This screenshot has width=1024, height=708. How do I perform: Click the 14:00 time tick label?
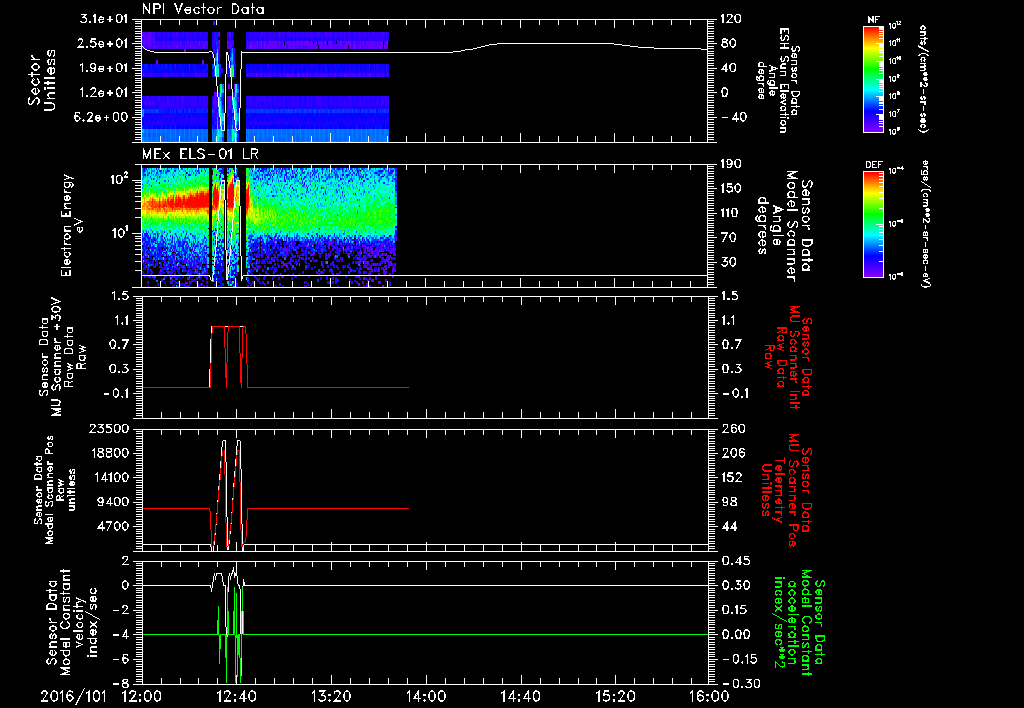pyautogui.click(x=426, y=696)
